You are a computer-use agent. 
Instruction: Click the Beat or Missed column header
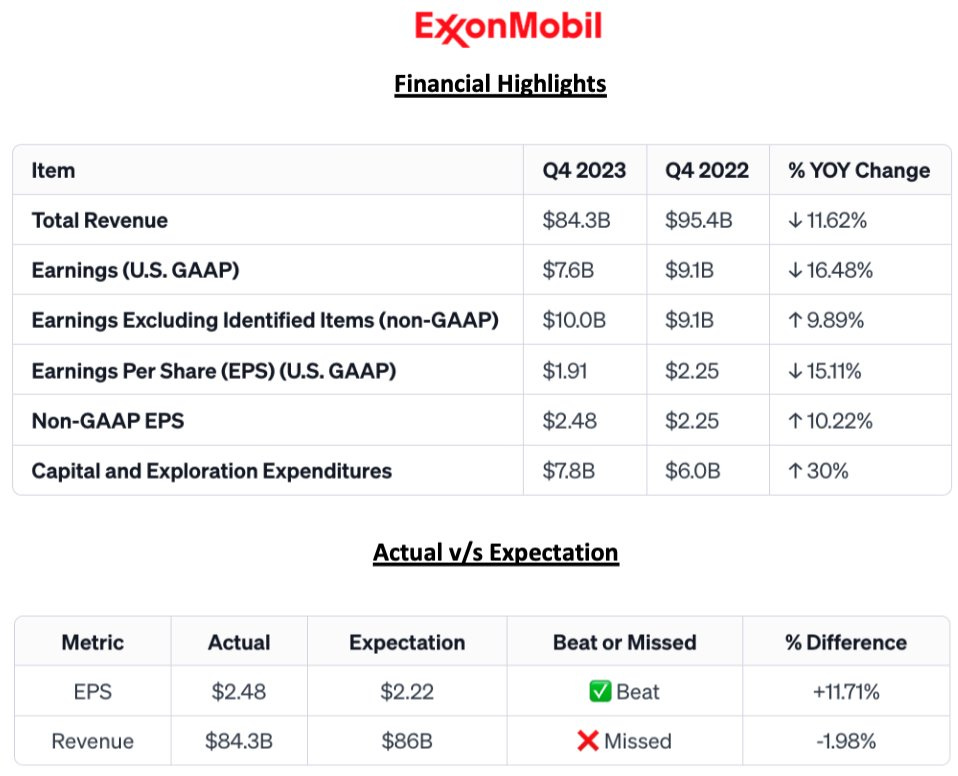(x=625, y=643)
